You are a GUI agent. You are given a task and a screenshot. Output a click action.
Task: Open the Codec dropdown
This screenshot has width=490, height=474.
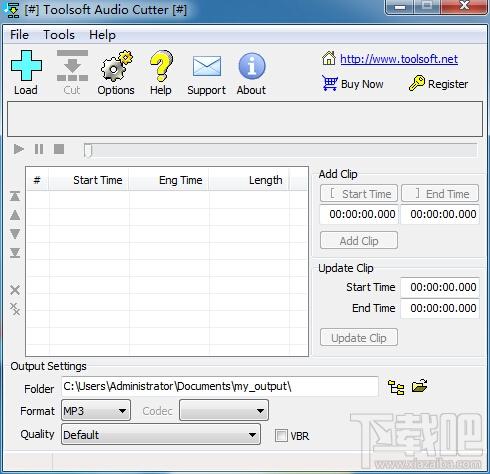point(224,411)
